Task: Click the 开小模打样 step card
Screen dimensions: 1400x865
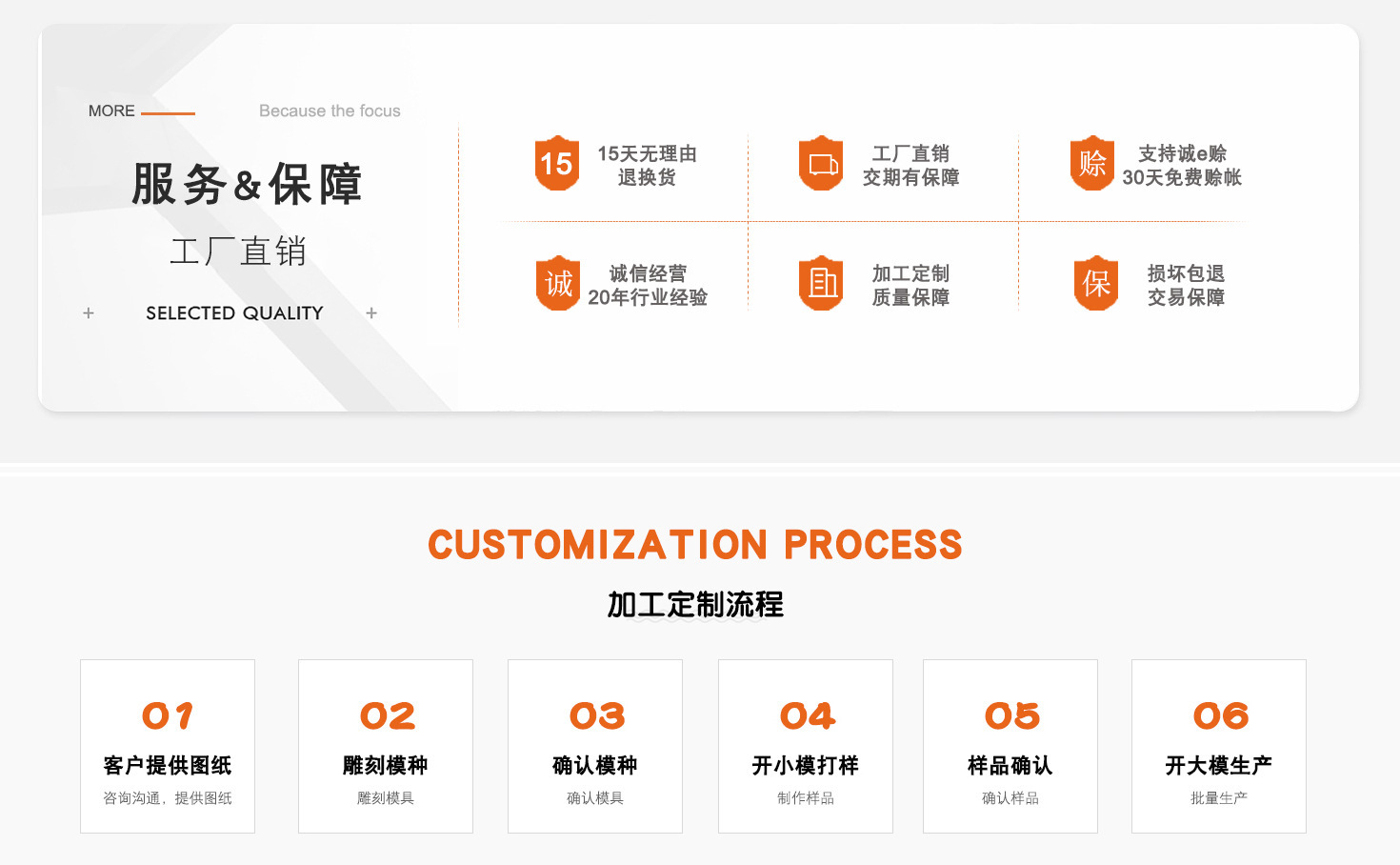Action: click(x=805, y=746)
